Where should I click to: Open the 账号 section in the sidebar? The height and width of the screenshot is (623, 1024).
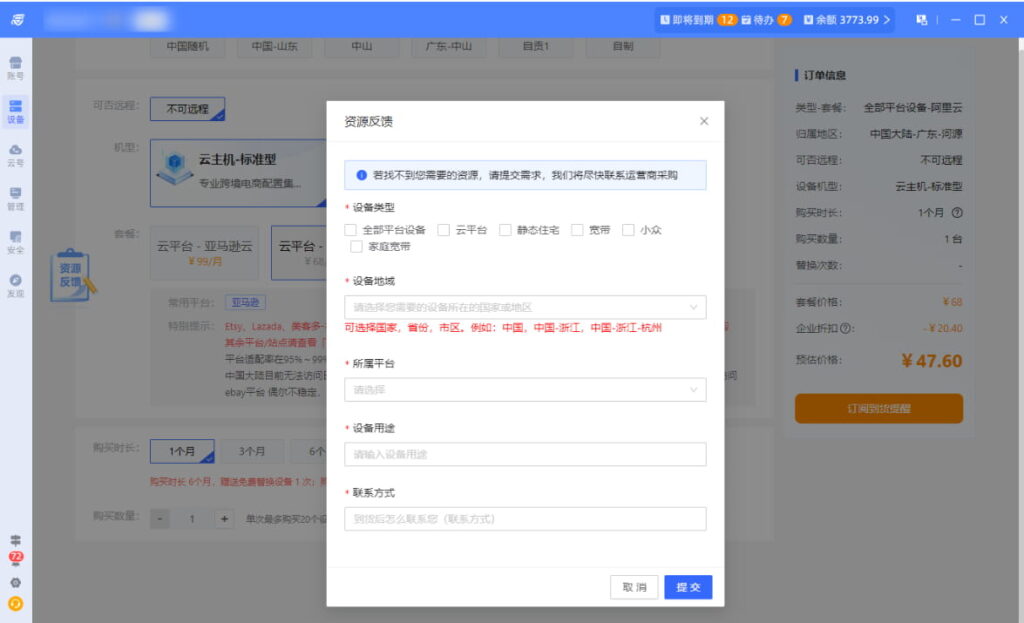pos(16,68)
